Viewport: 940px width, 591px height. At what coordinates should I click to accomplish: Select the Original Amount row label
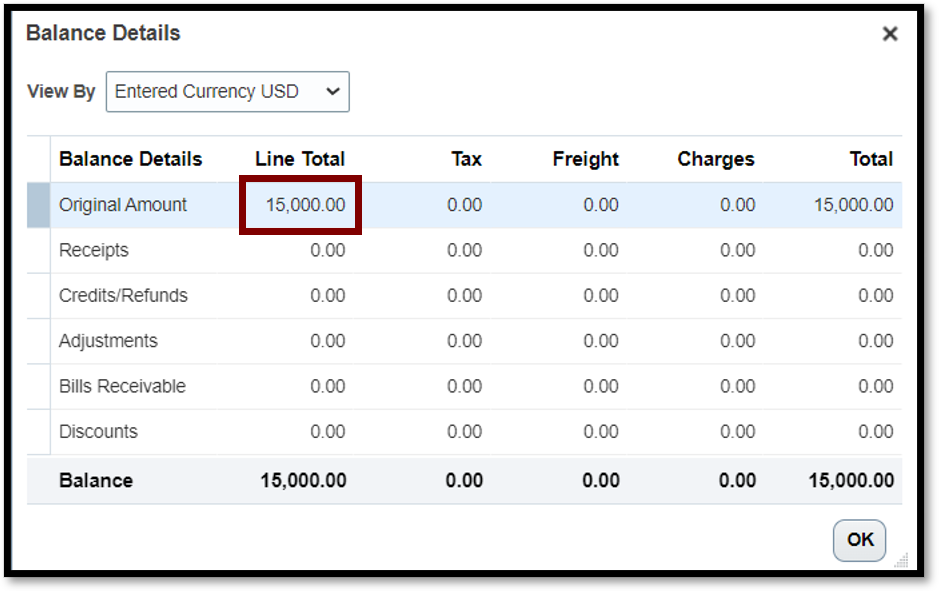tap(123, 205)
